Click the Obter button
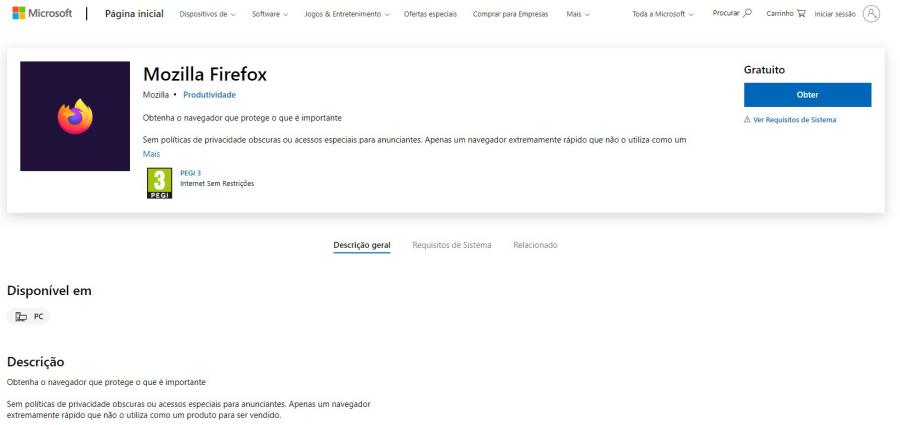 [x=808, y=95]
